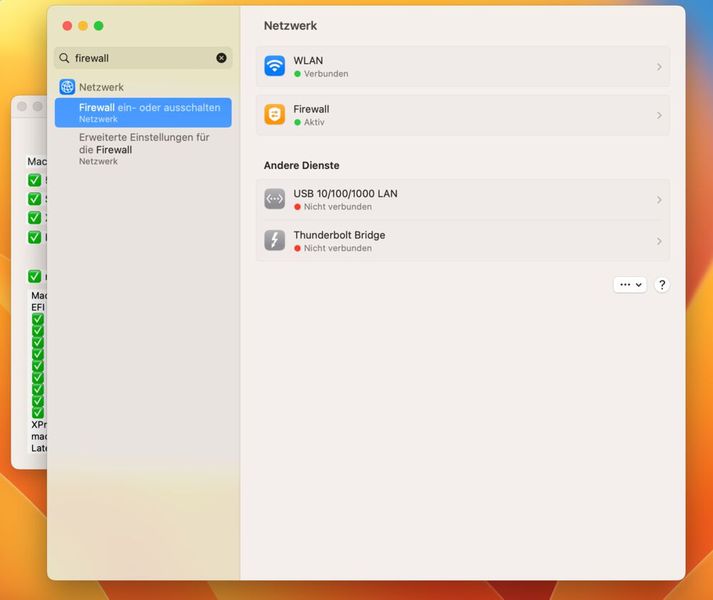Minimize the settings window with yellow button
The image size is (713, 600).
83,26
